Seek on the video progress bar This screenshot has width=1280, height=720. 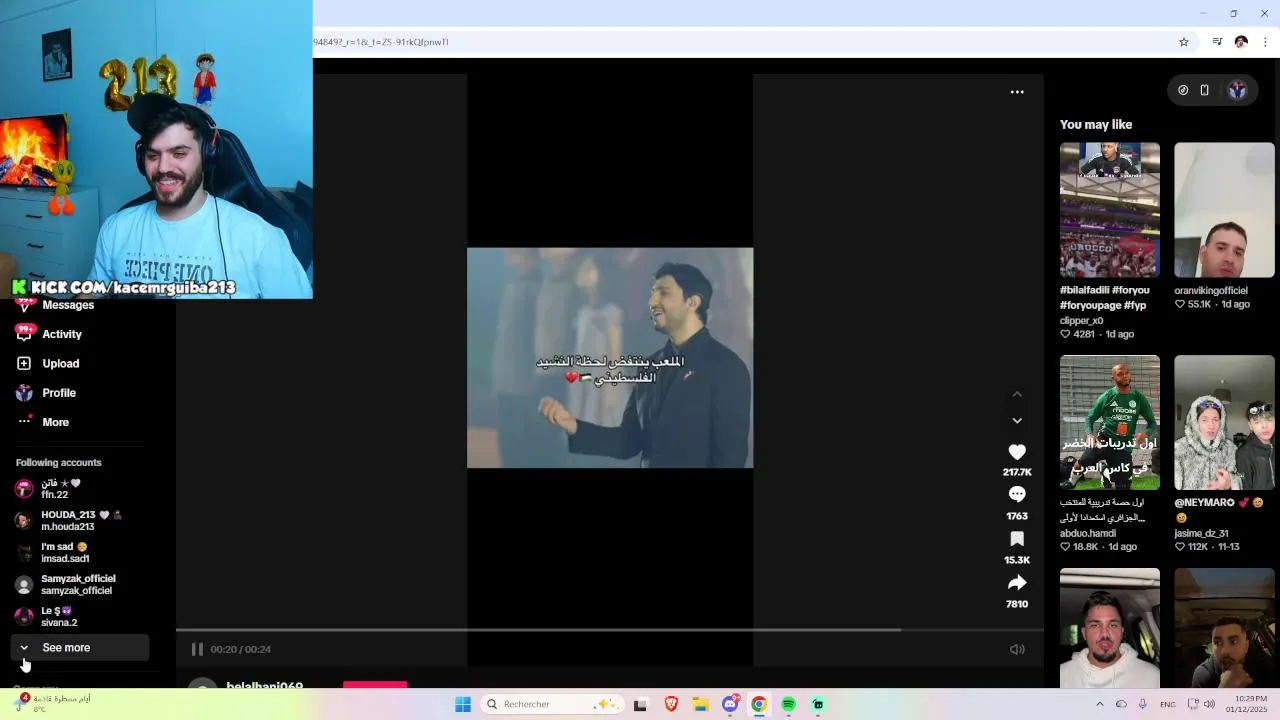610,630
